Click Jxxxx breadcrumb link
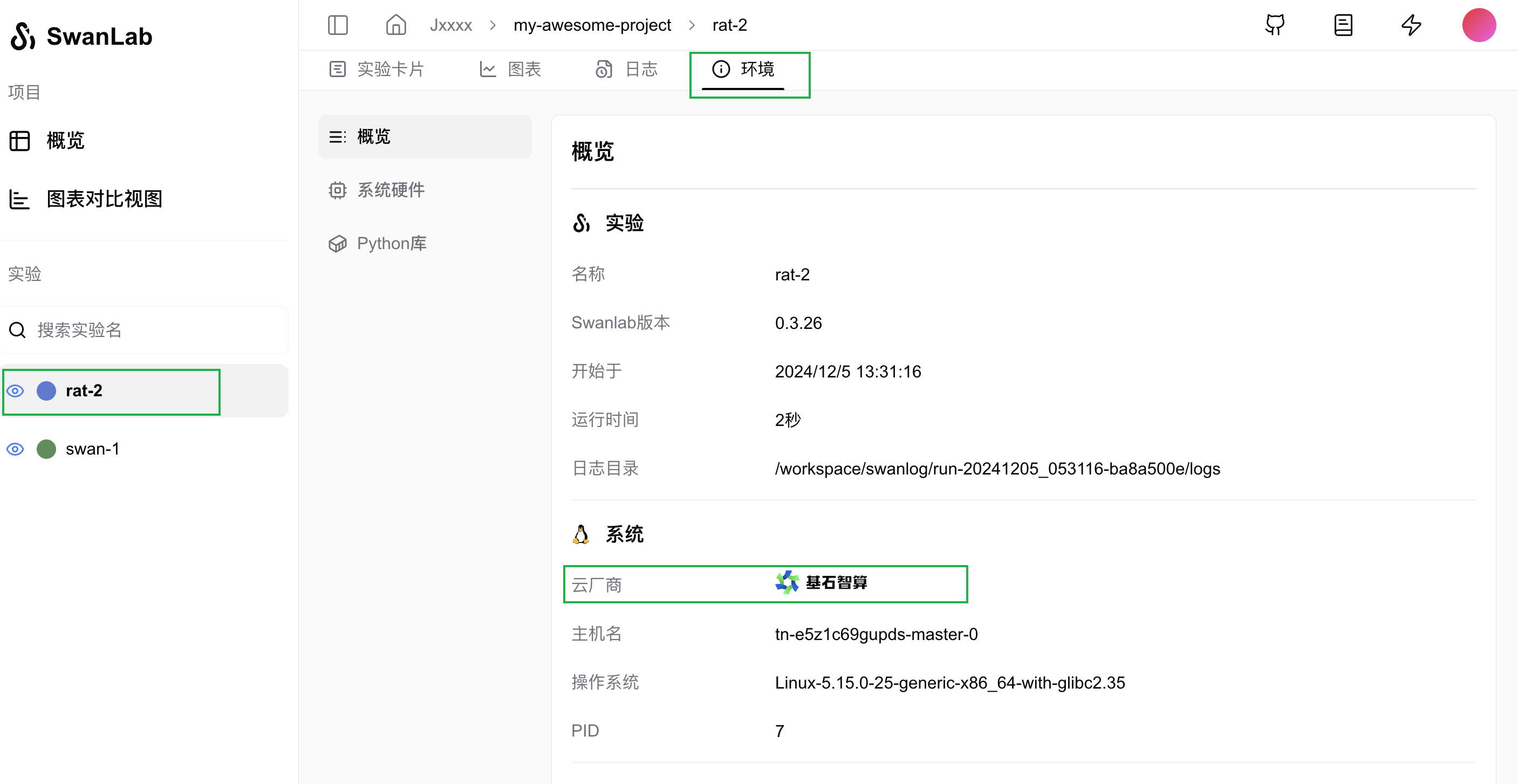 [451, 25]
